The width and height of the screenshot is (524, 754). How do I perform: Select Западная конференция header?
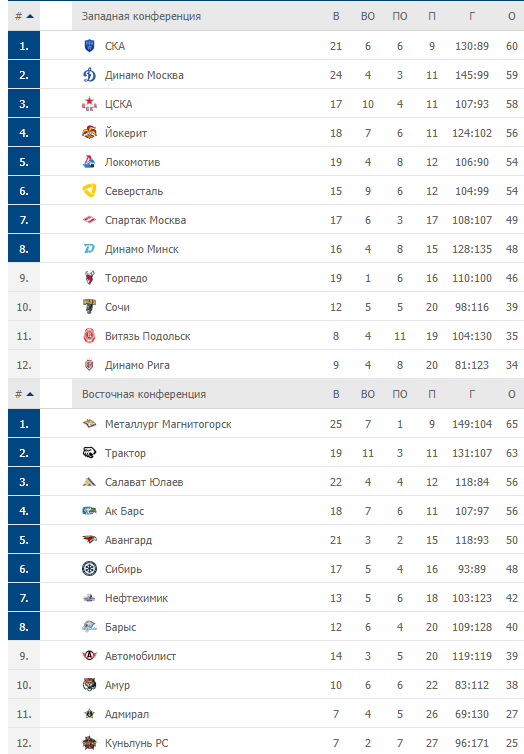pyautogui.click(x=141, y=16)
